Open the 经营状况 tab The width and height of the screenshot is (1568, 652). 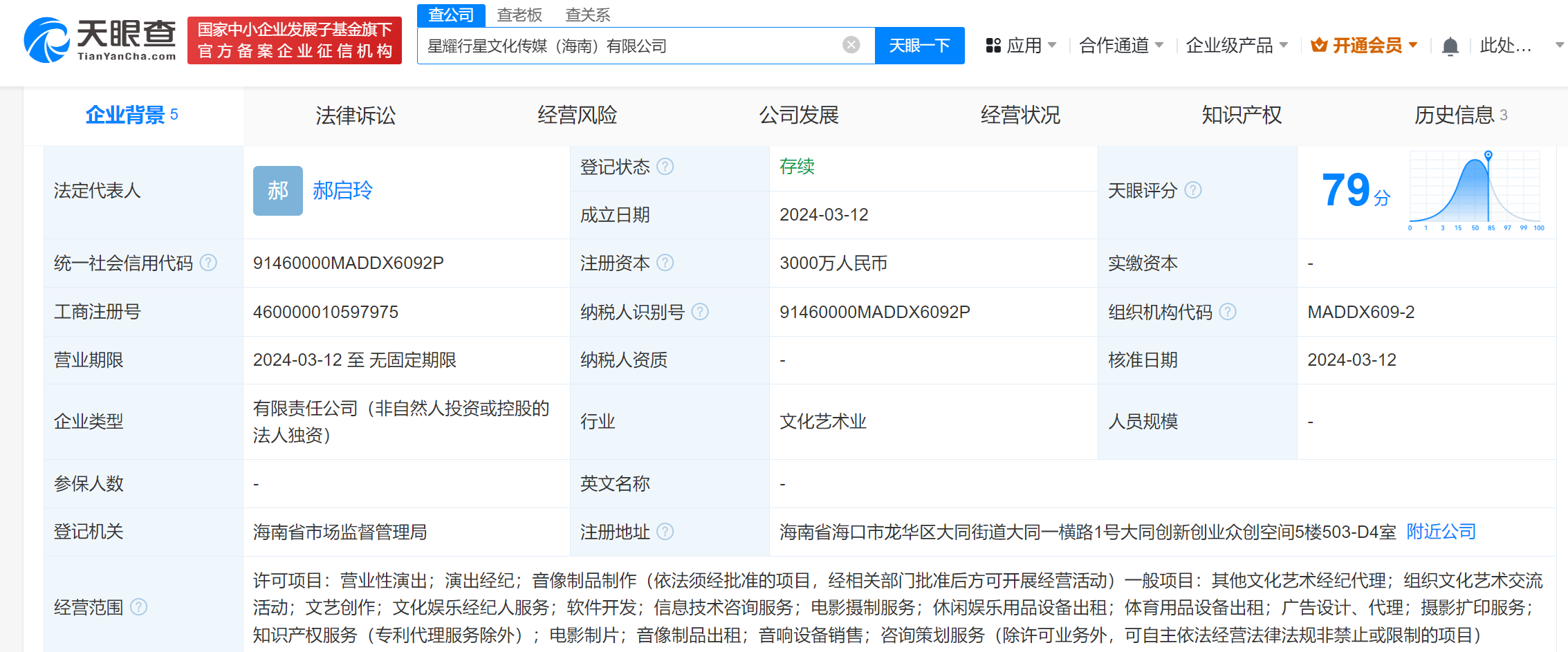(x=1020, y=115)
